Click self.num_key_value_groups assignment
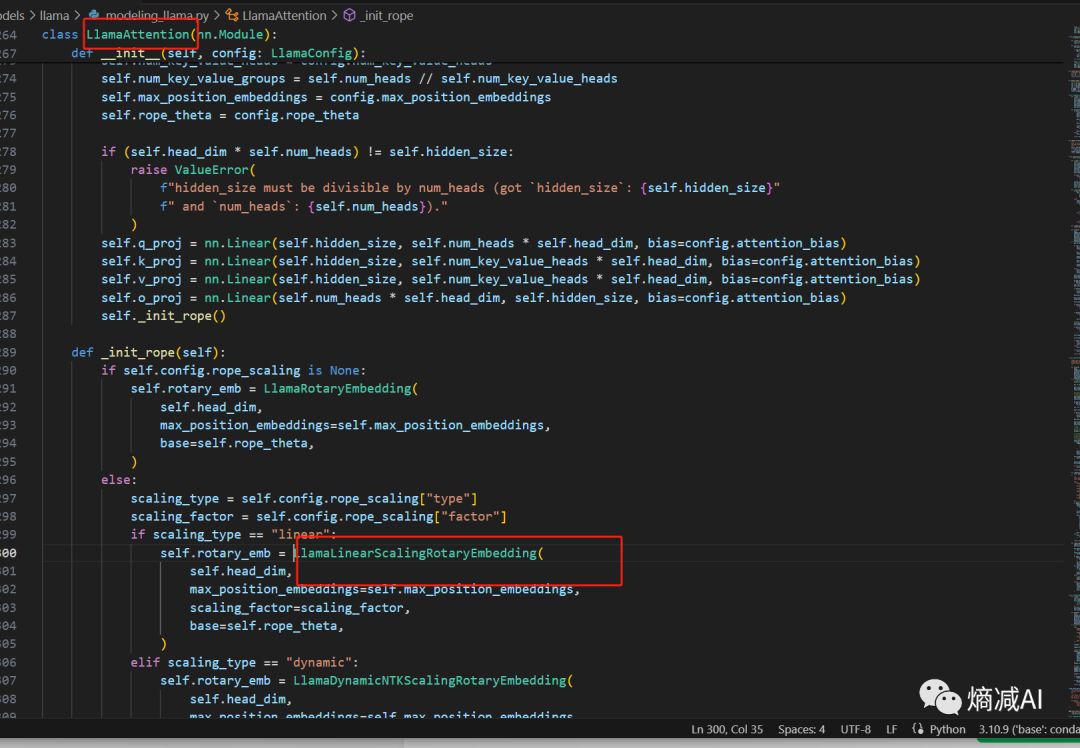1080x748 pixels. click(359, 79)
